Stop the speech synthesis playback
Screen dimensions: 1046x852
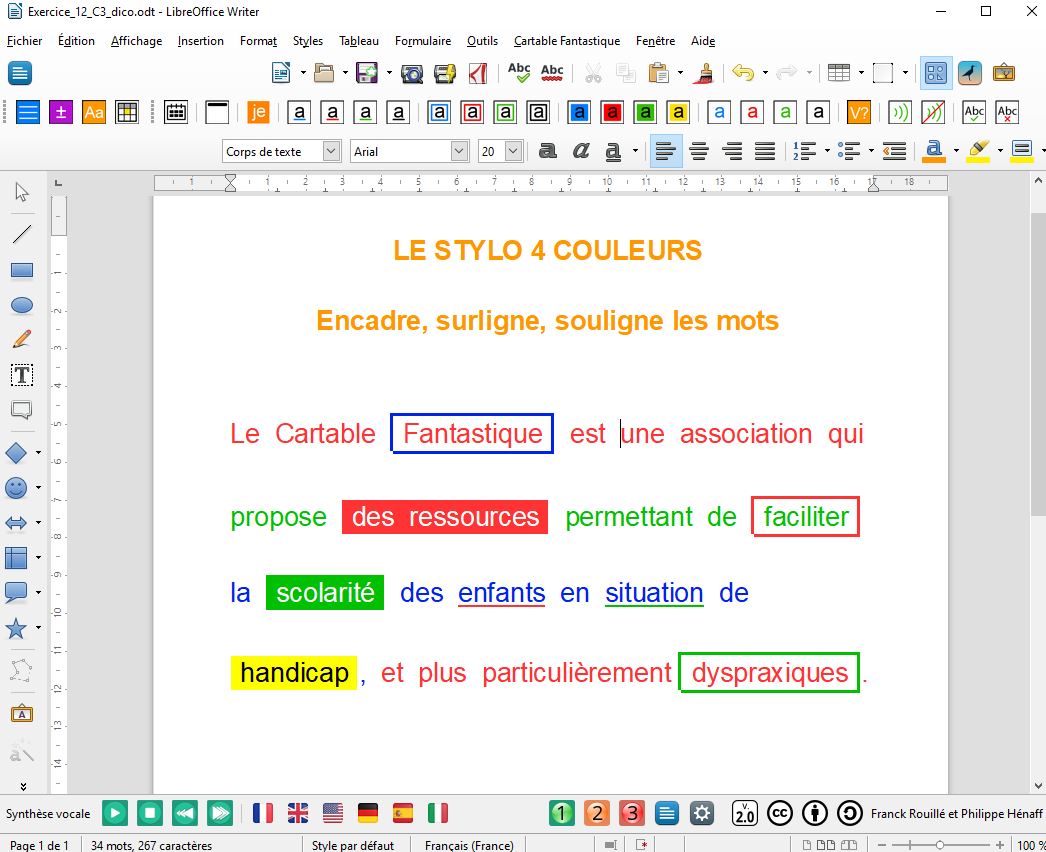point(150,813)
